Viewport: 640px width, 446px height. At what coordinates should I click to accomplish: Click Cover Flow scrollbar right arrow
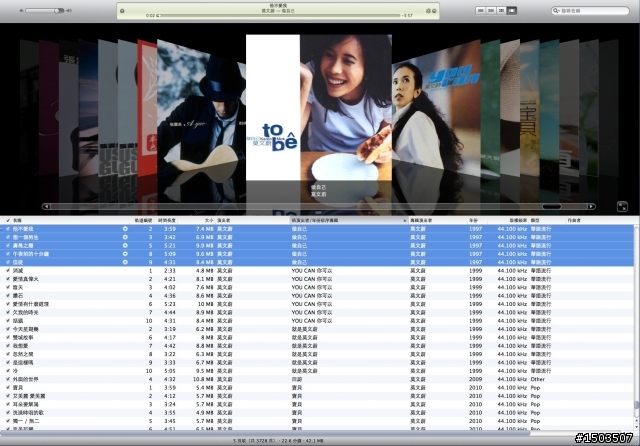[x=591, y=206]
